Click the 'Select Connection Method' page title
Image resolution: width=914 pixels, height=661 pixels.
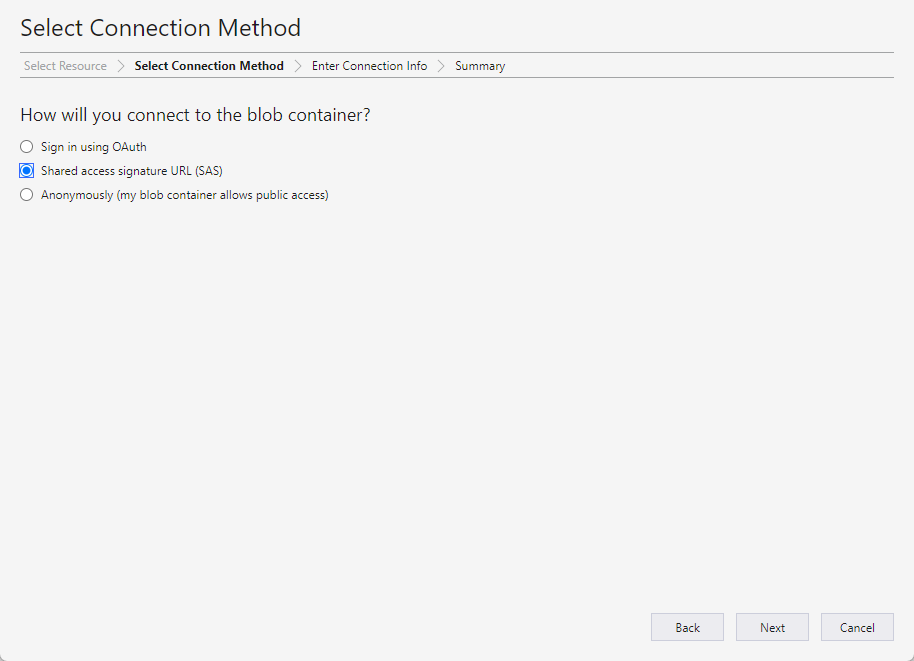click(161, 28)
